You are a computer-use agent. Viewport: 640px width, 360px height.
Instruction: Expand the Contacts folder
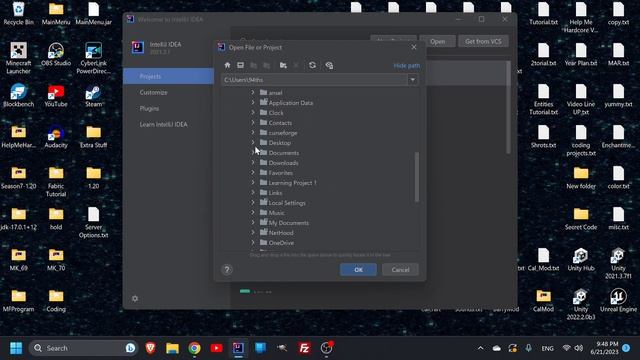[x=253, y=122]
